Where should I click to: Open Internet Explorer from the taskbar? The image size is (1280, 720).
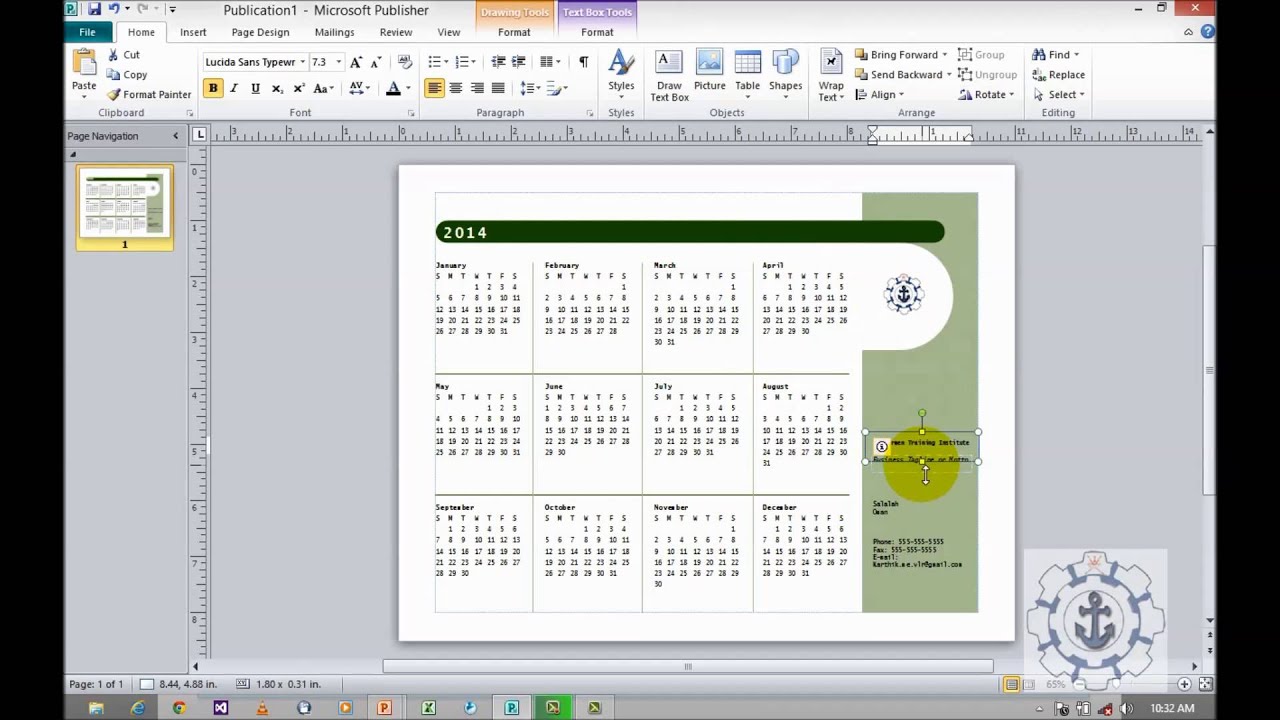(x=138, y=708)
